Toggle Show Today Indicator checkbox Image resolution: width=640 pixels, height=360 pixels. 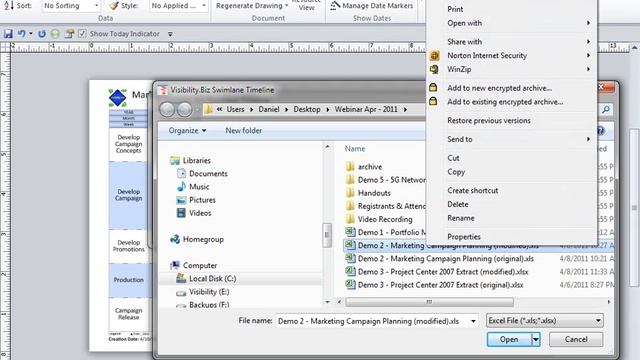(x=82, y=33)
